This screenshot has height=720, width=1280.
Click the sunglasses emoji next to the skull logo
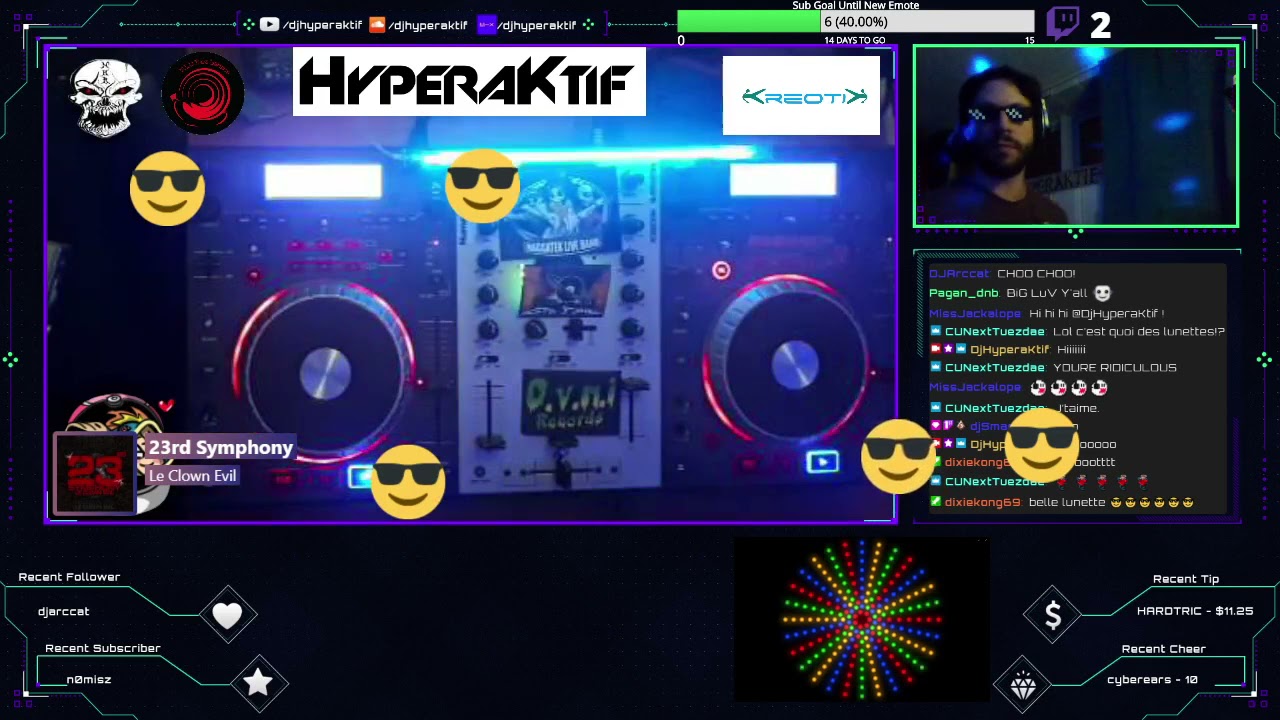167,188
